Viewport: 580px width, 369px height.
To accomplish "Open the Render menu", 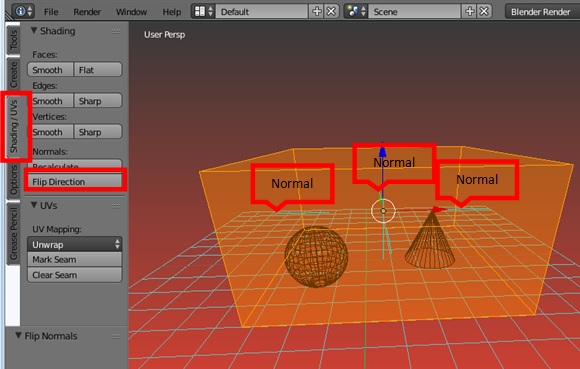I will [x=87, y=12].
